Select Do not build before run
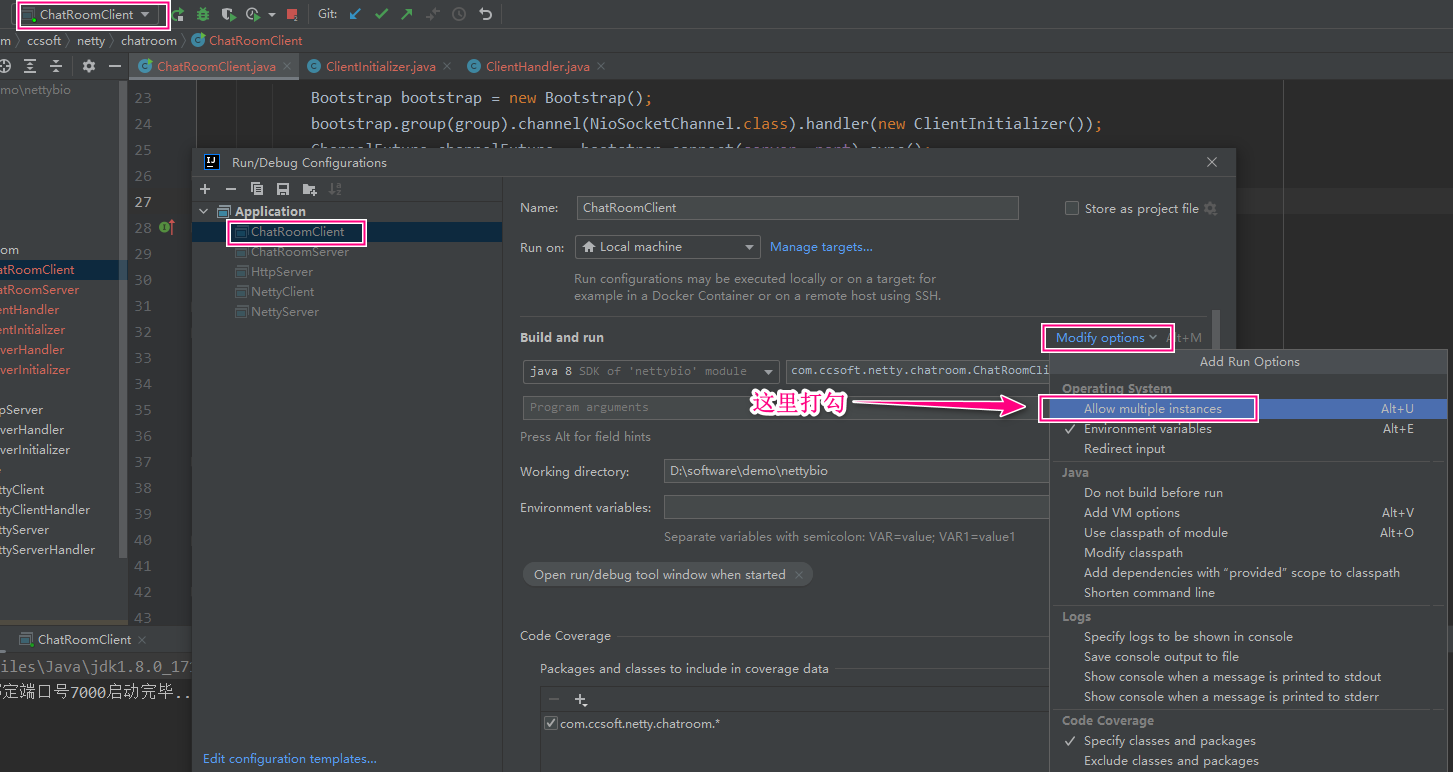The image size is (1453, 772). (1248, 493)
